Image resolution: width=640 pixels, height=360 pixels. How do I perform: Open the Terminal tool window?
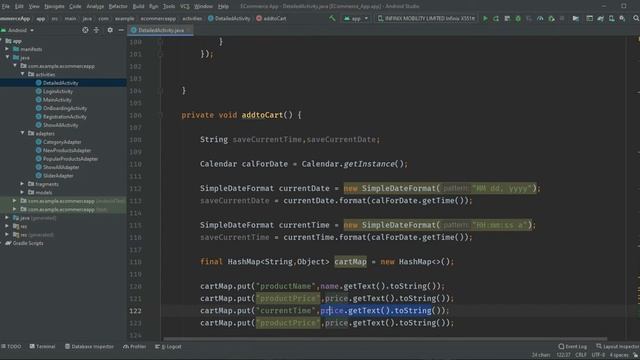point(42,347)
